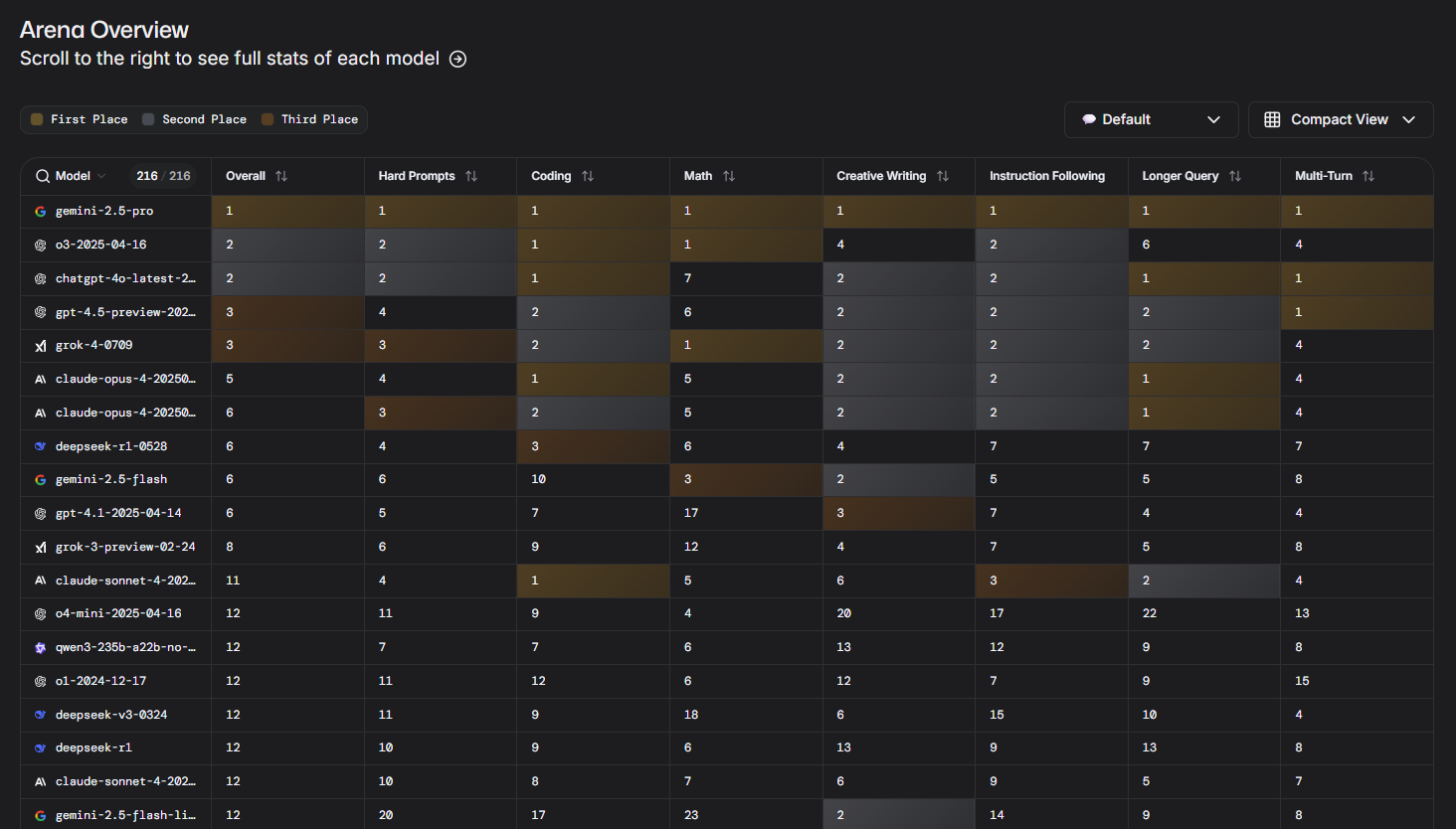Click the Anthropic logo in the overall-rank-11 claude-sonnet row
1456x829 pixels.
[41, 580]
